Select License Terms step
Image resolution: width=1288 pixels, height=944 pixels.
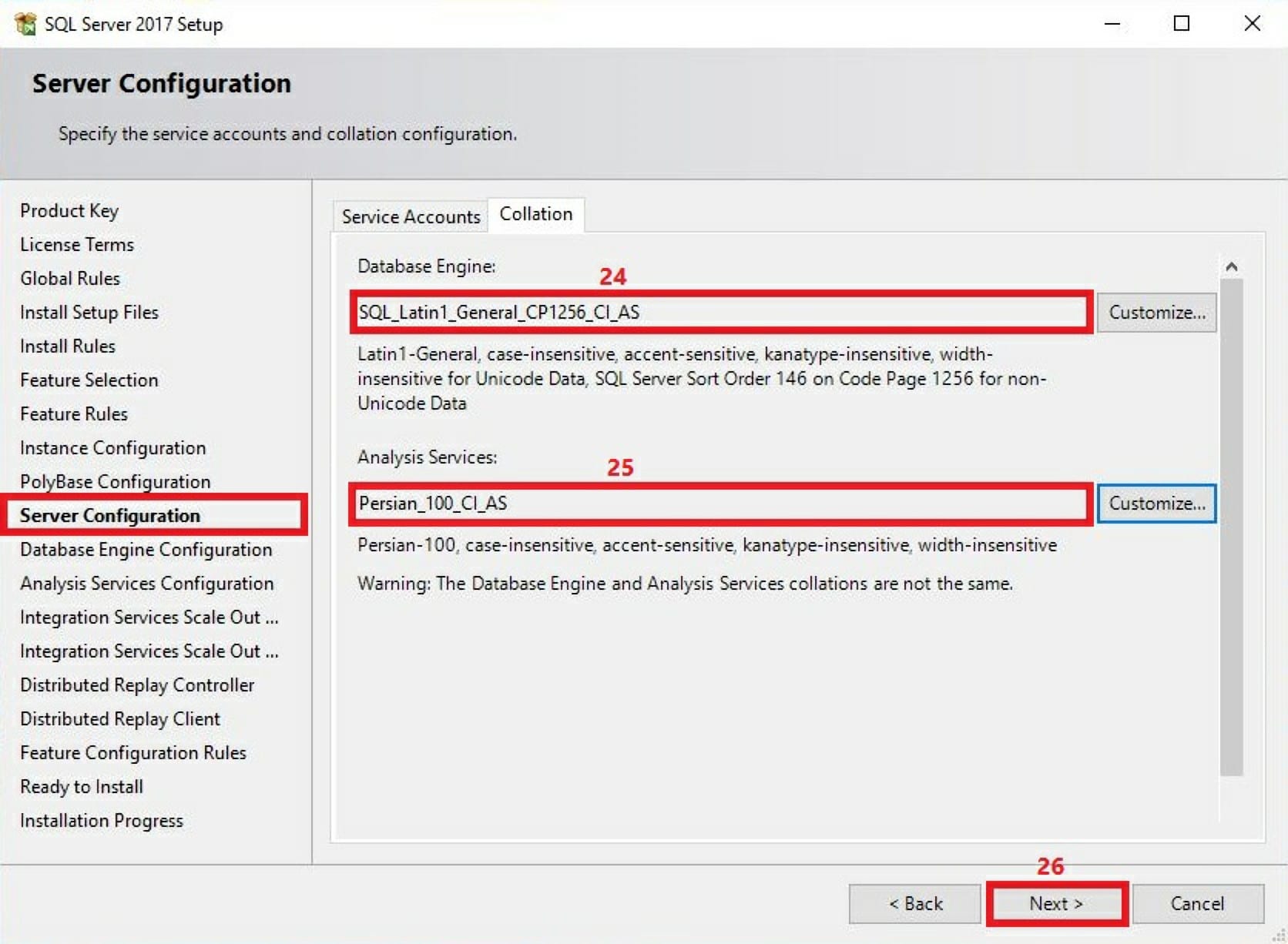point(77,244)
